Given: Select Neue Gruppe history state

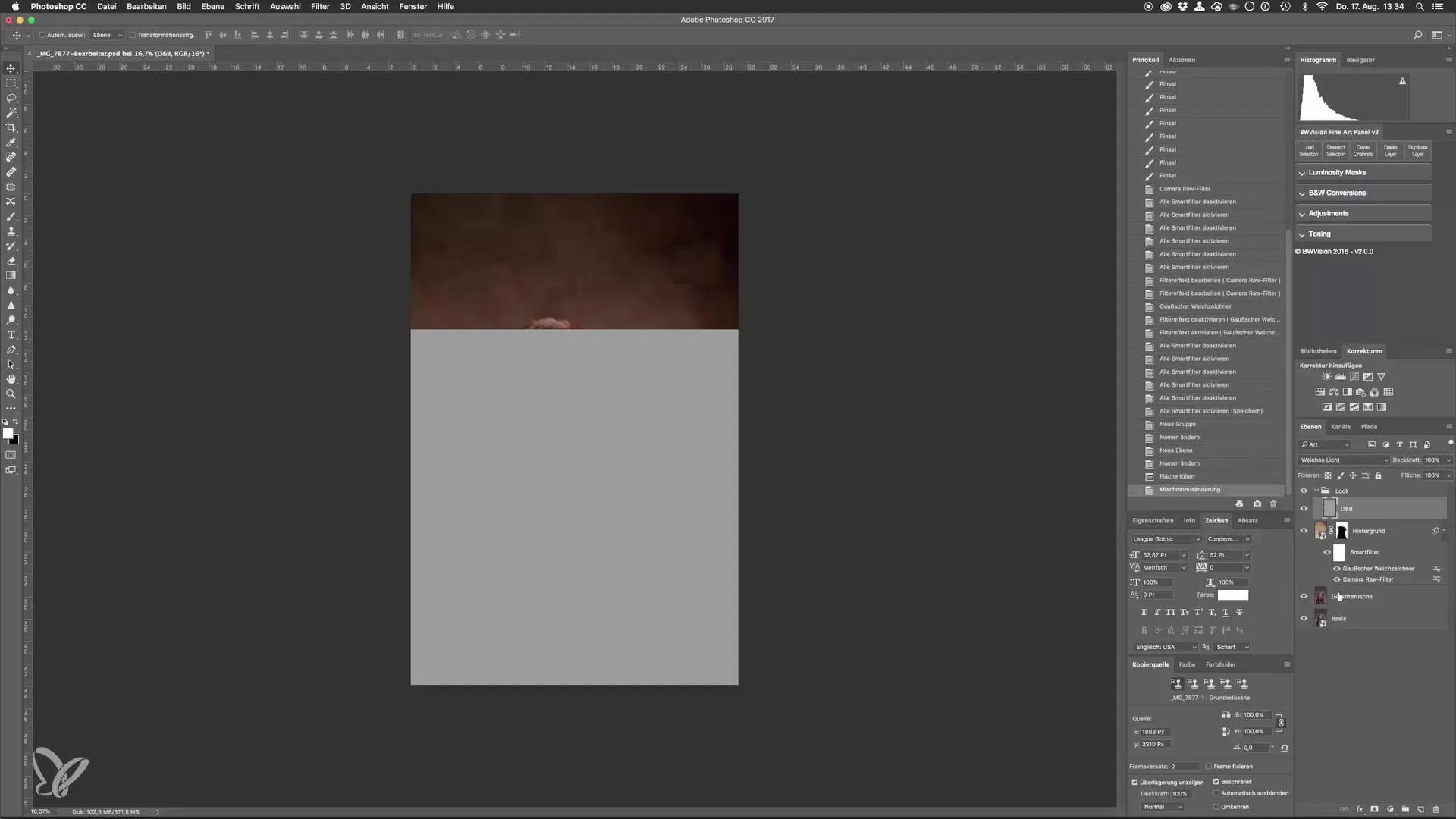Looking at the screenshot, I should [x=1178, y=425].
